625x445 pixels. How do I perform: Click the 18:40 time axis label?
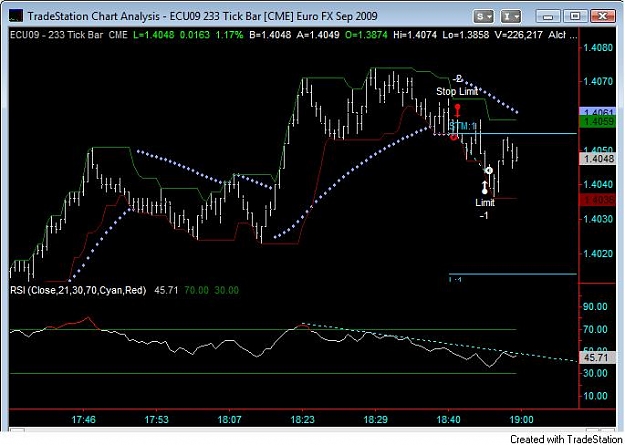coord(448,419)
